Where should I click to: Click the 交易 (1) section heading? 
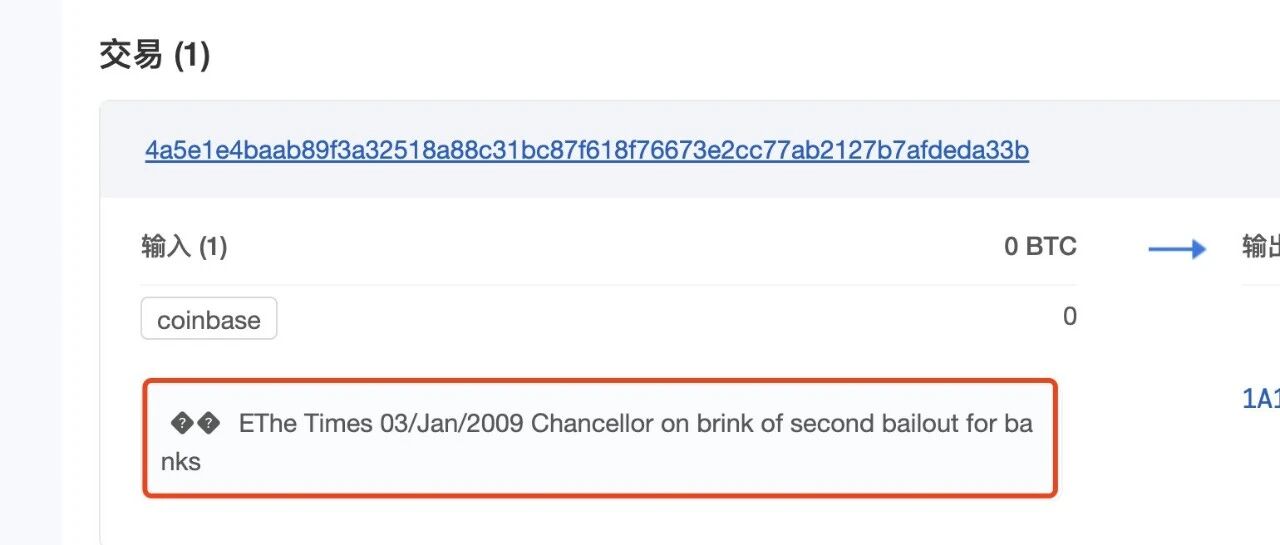(154, 55)
